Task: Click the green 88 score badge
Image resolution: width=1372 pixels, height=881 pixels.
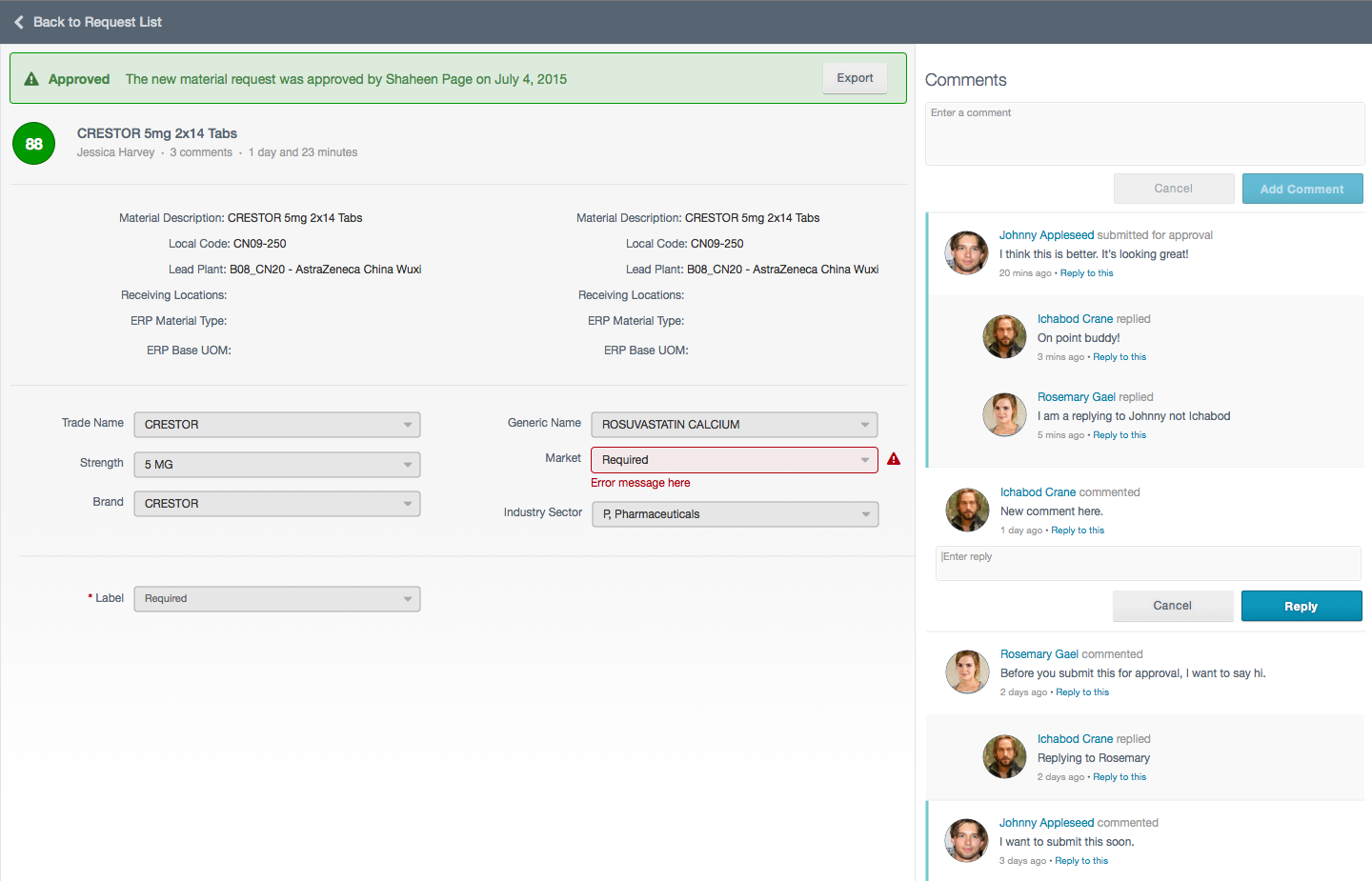Action: click(x=34, y=144)
